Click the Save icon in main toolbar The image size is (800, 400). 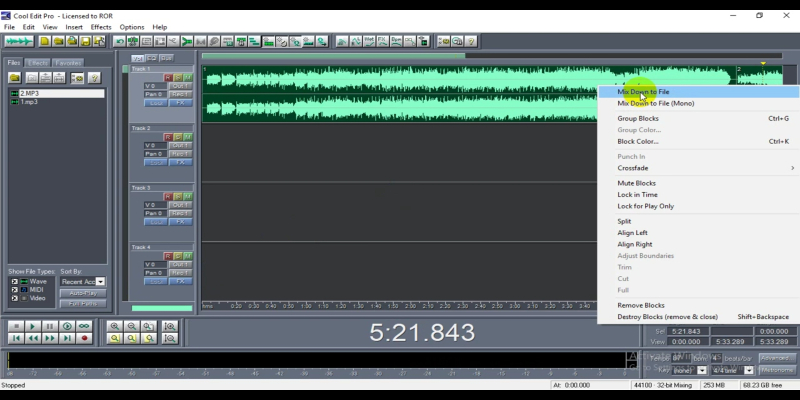point(85,41)
